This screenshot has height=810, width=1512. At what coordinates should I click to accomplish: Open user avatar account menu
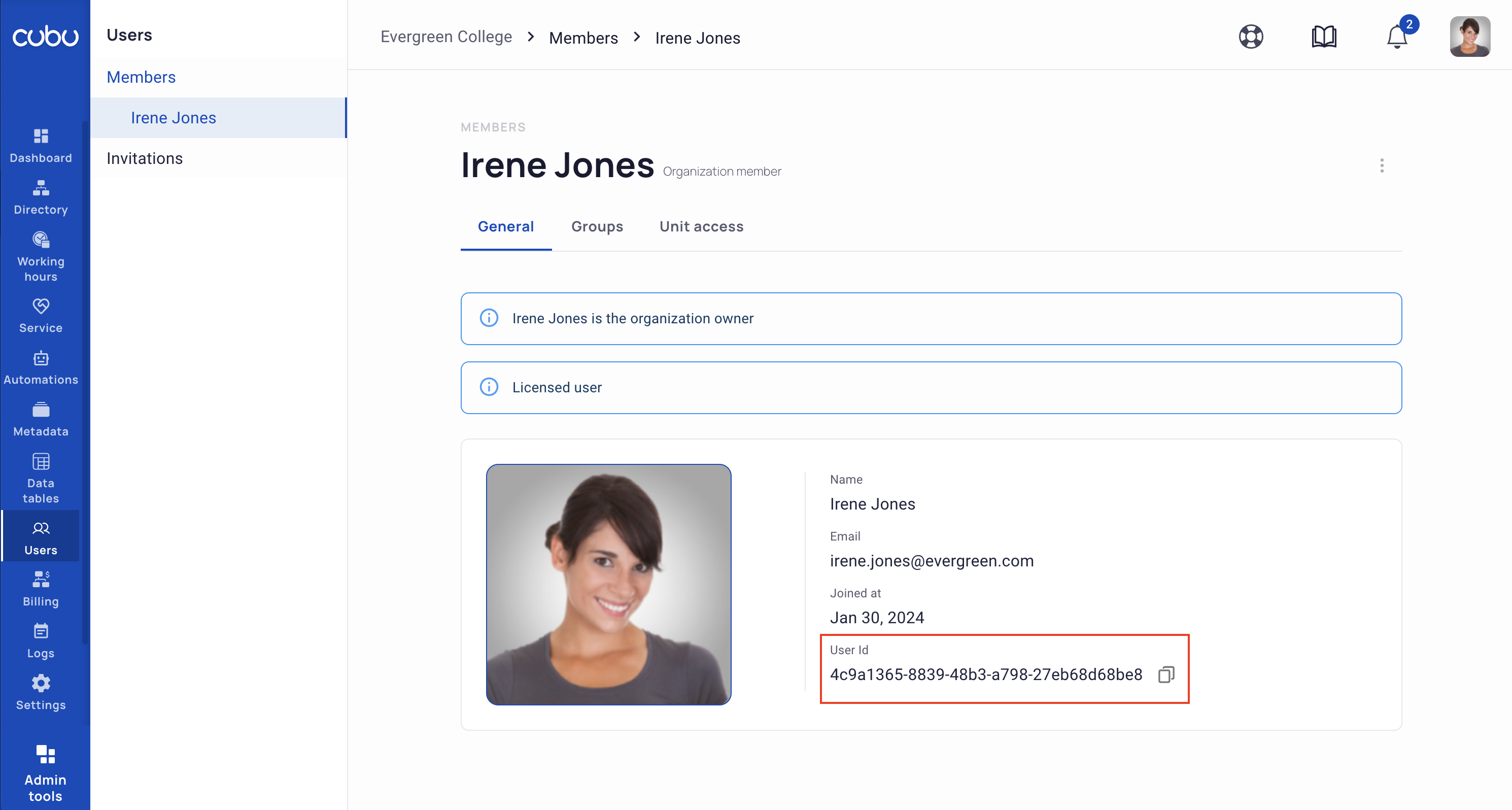(x=1469, y=37)
